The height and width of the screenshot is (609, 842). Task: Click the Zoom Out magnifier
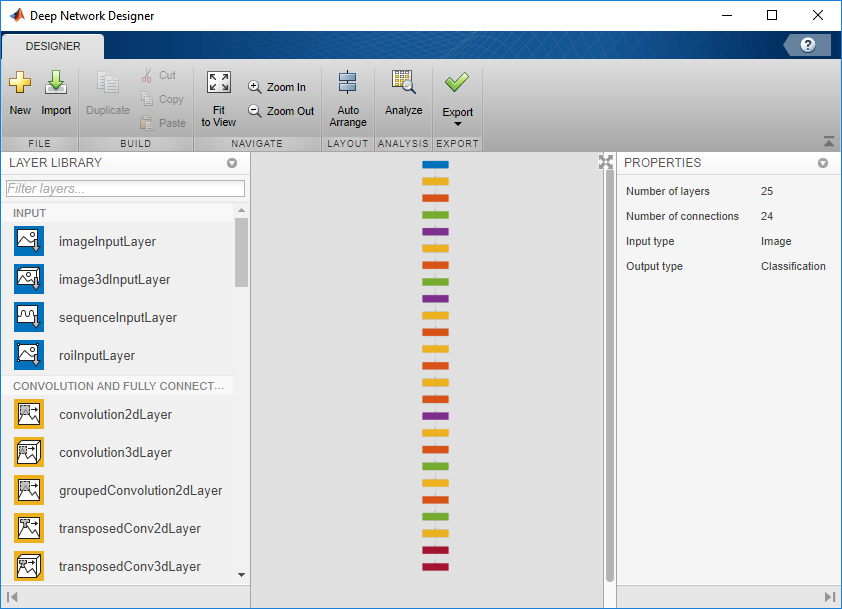(x=255, y=111)
